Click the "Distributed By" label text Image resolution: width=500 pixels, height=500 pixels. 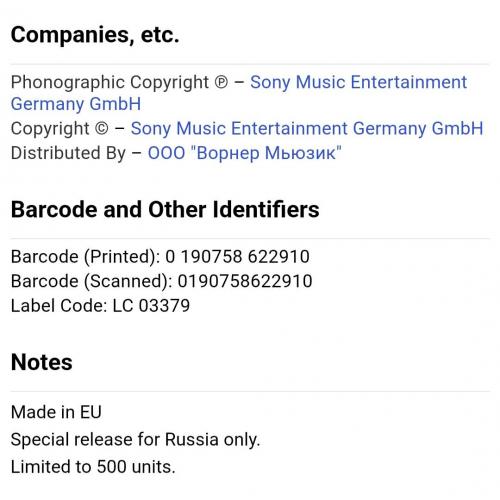pos(68,153)
